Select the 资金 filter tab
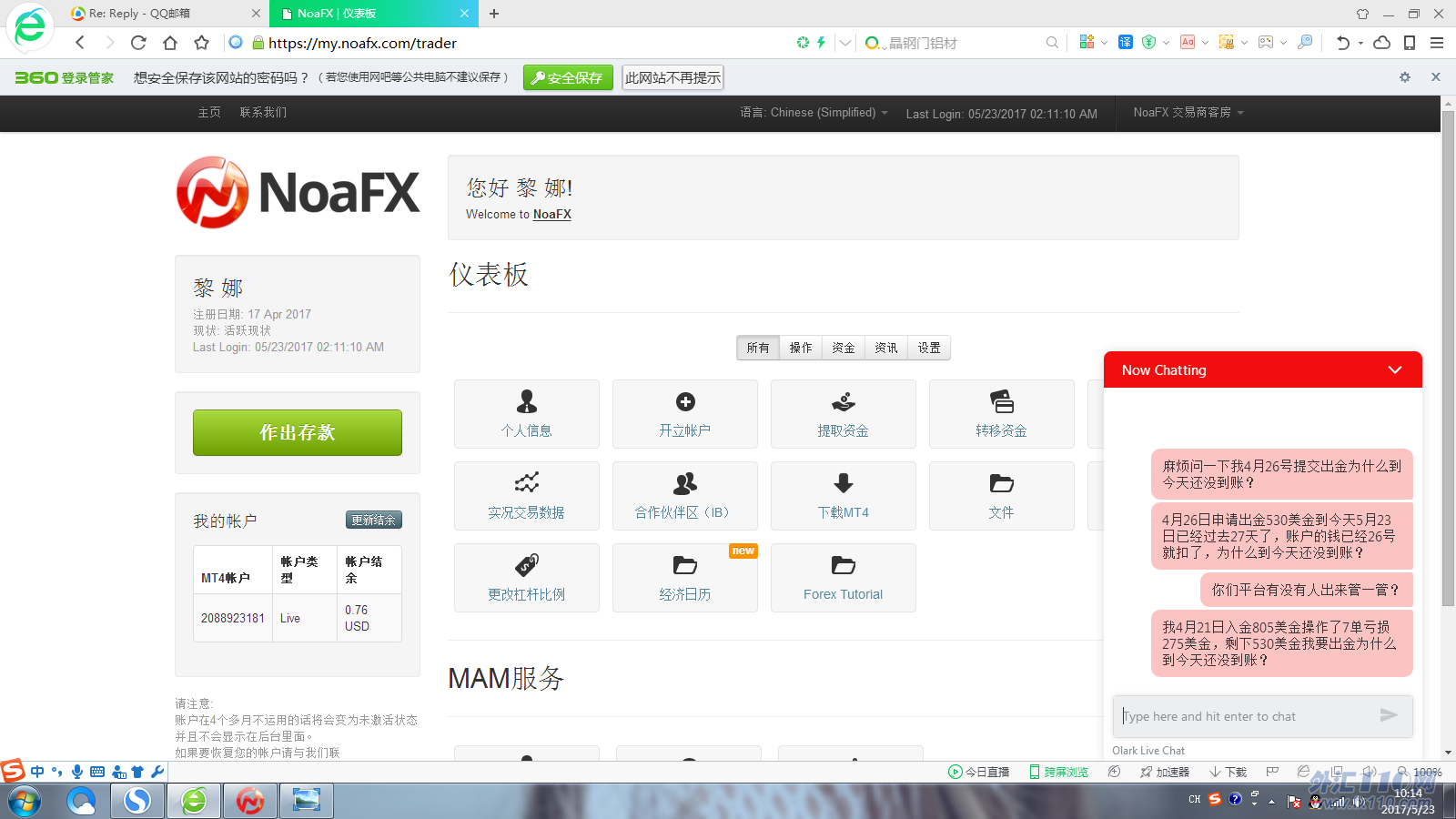 [x=844, y=348]
